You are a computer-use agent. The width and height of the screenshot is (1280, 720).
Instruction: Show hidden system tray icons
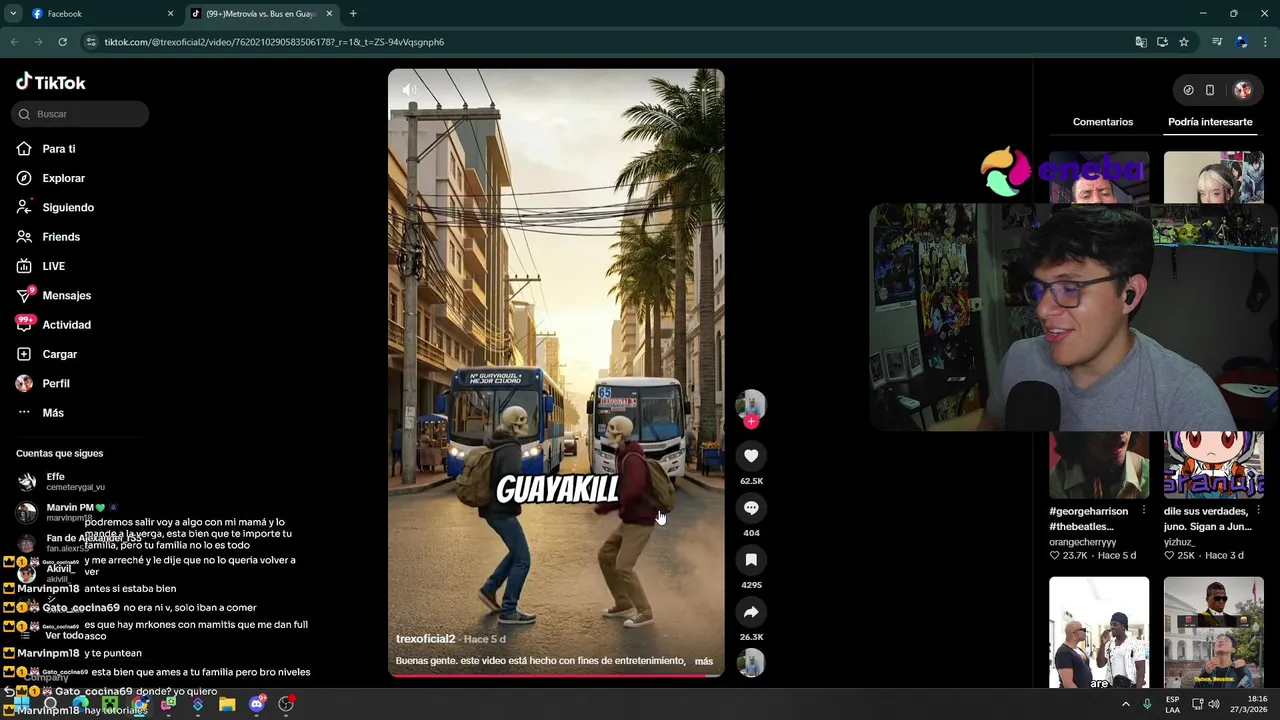(1125, 704)
